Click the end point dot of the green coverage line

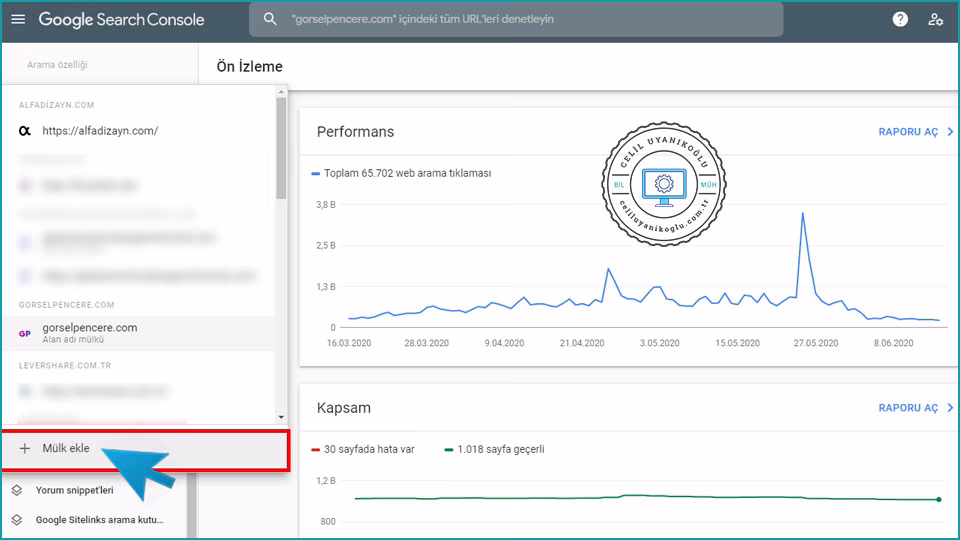click(x=939, y=500)
